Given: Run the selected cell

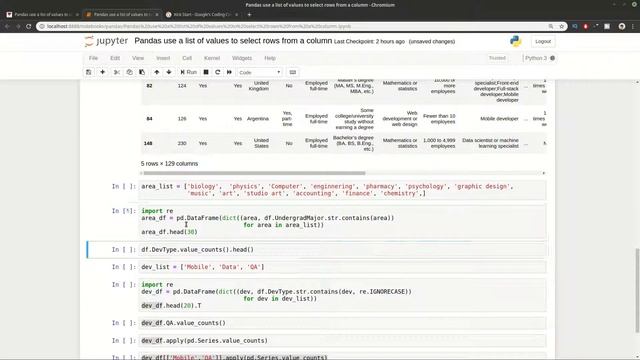Looking at the screenshot, I should [x=189, y=72].
